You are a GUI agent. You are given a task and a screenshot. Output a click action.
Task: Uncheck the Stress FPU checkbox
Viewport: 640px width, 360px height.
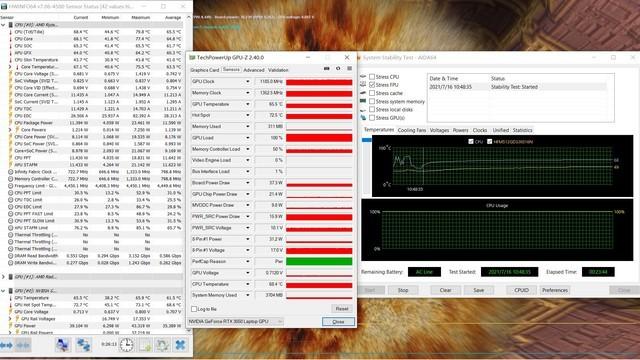coord(372,85)
